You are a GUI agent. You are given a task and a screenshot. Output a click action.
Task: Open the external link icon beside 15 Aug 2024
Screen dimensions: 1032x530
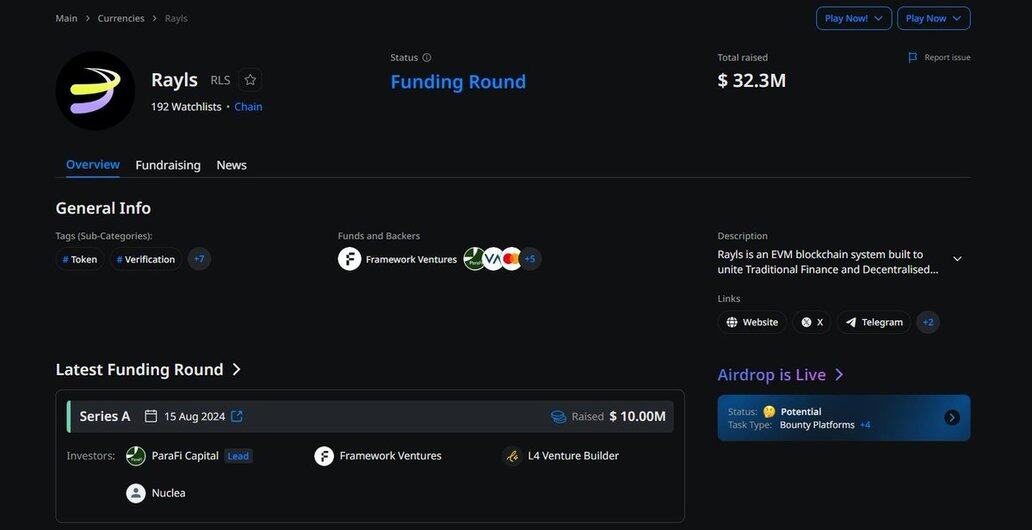coord(237,416)
